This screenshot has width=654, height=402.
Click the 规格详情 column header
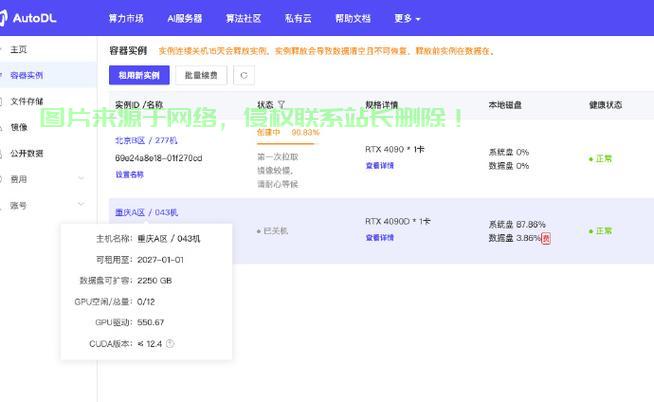[382, 105]
